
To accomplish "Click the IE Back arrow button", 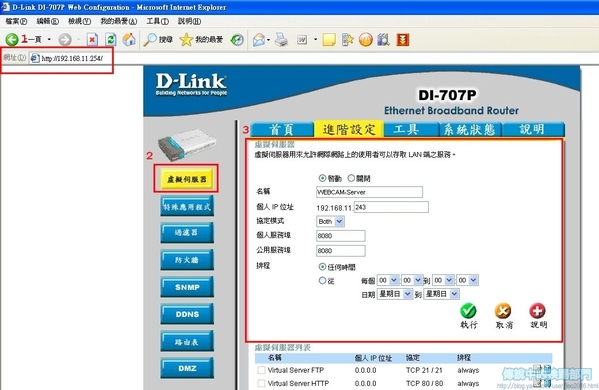I will coord(12,39).
